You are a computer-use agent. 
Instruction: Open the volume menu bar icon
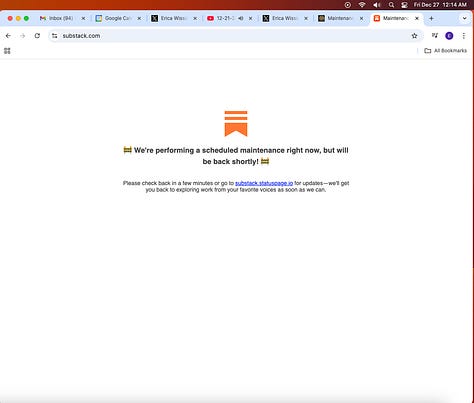click(x=377, y=5)
